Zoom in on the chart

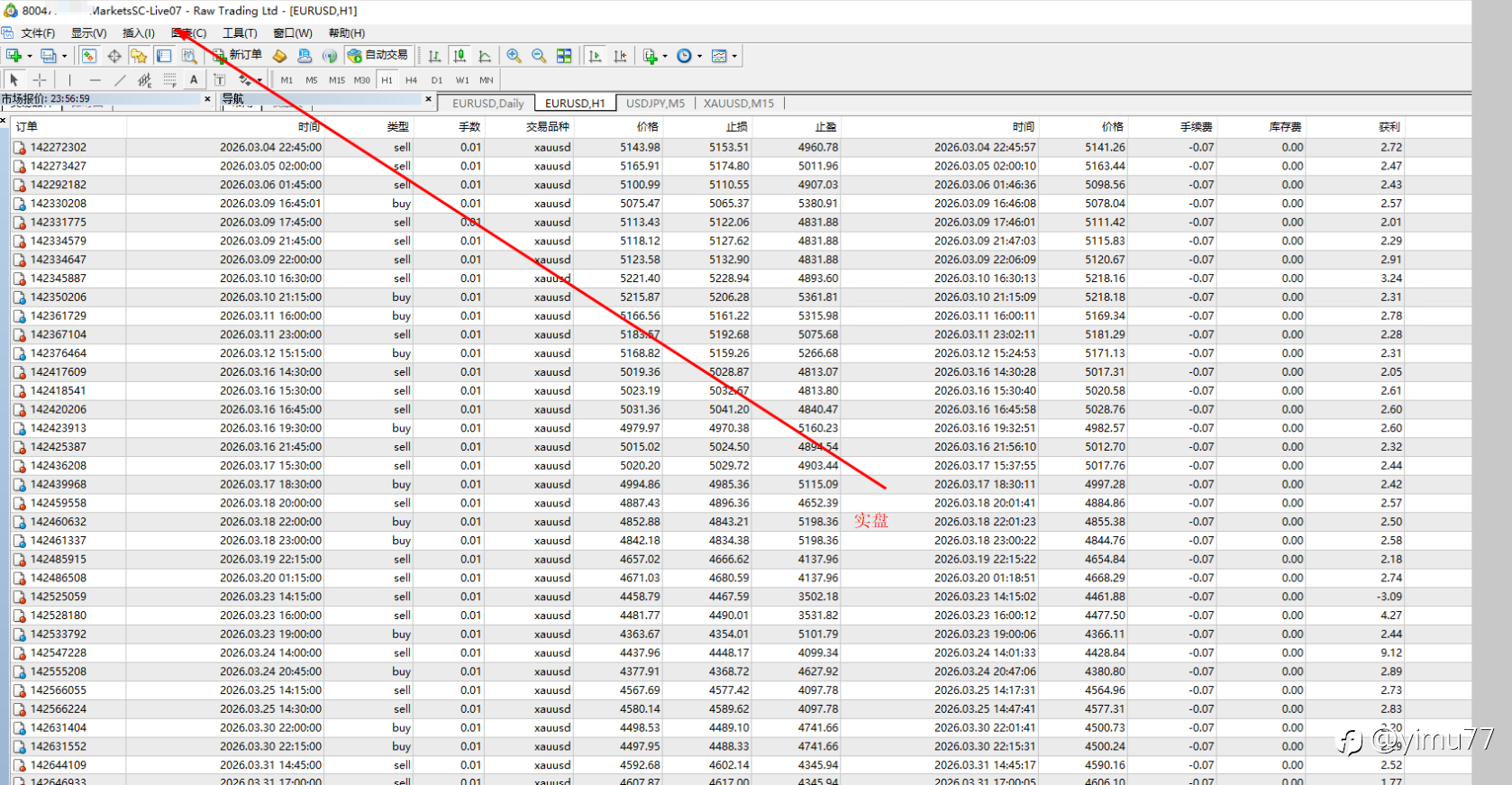(514, 56)
